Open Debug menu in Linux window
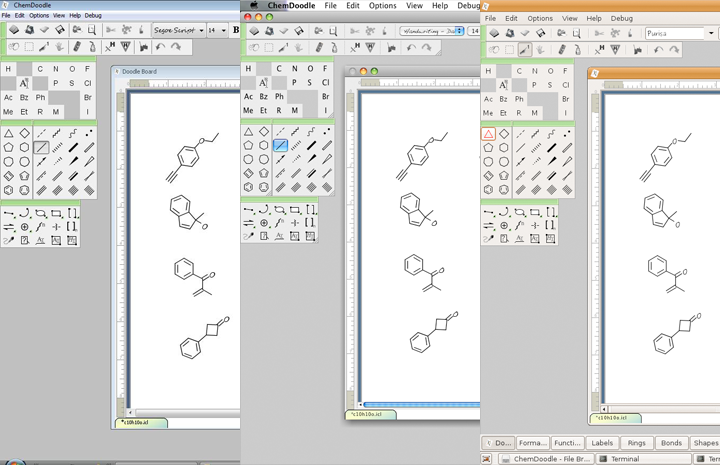The width and height of the screenshot is (720, 465). click(622, 18)
